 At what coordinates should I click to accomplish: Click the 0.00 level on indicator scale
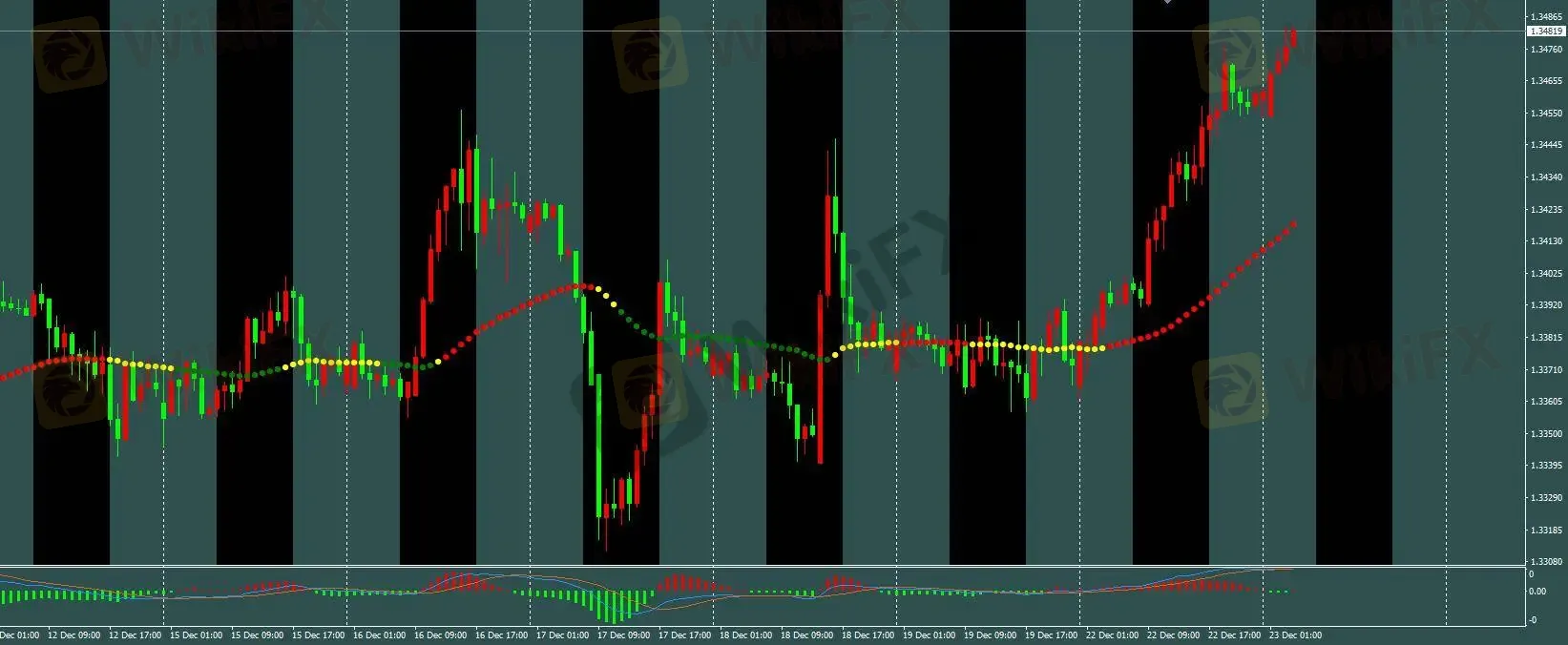[x=1537, y=592]
